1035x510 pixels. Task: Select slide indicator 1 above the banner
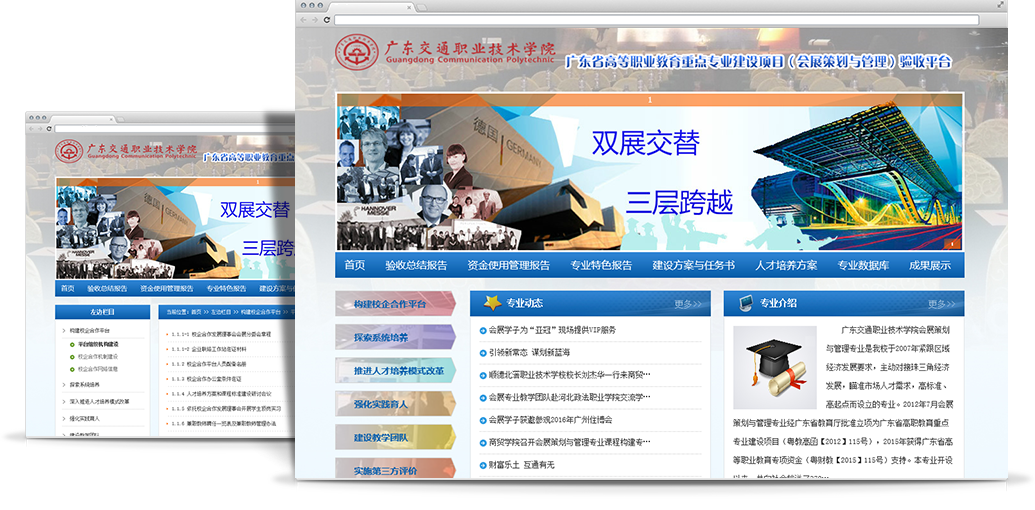point(650,100)
